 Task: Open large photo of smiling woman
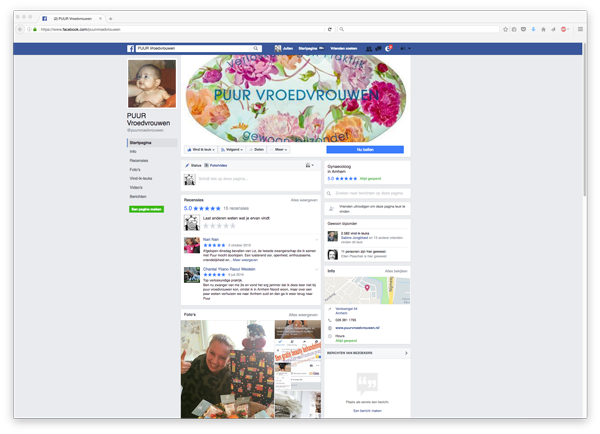tap(228, 369)
